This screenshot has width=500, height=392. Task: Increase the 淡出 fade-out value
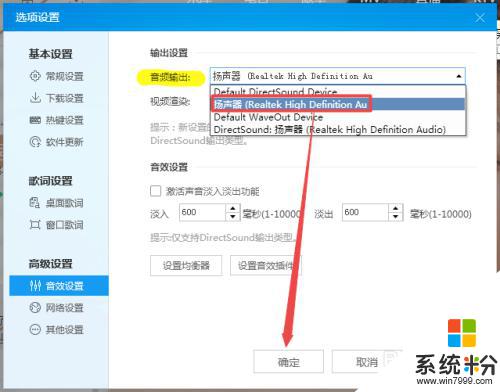click(395, 208)
